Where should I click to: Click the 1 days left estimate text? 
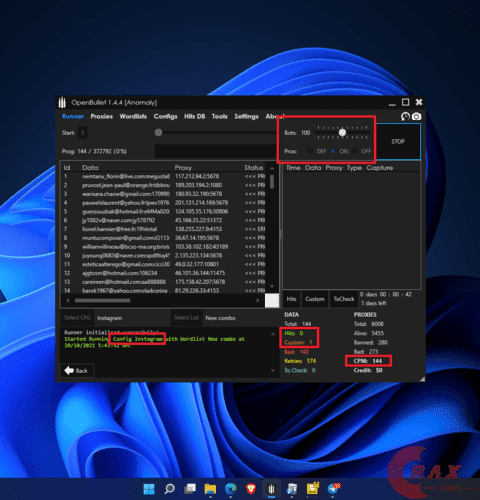pyautogui.click(x=374, y=303)
